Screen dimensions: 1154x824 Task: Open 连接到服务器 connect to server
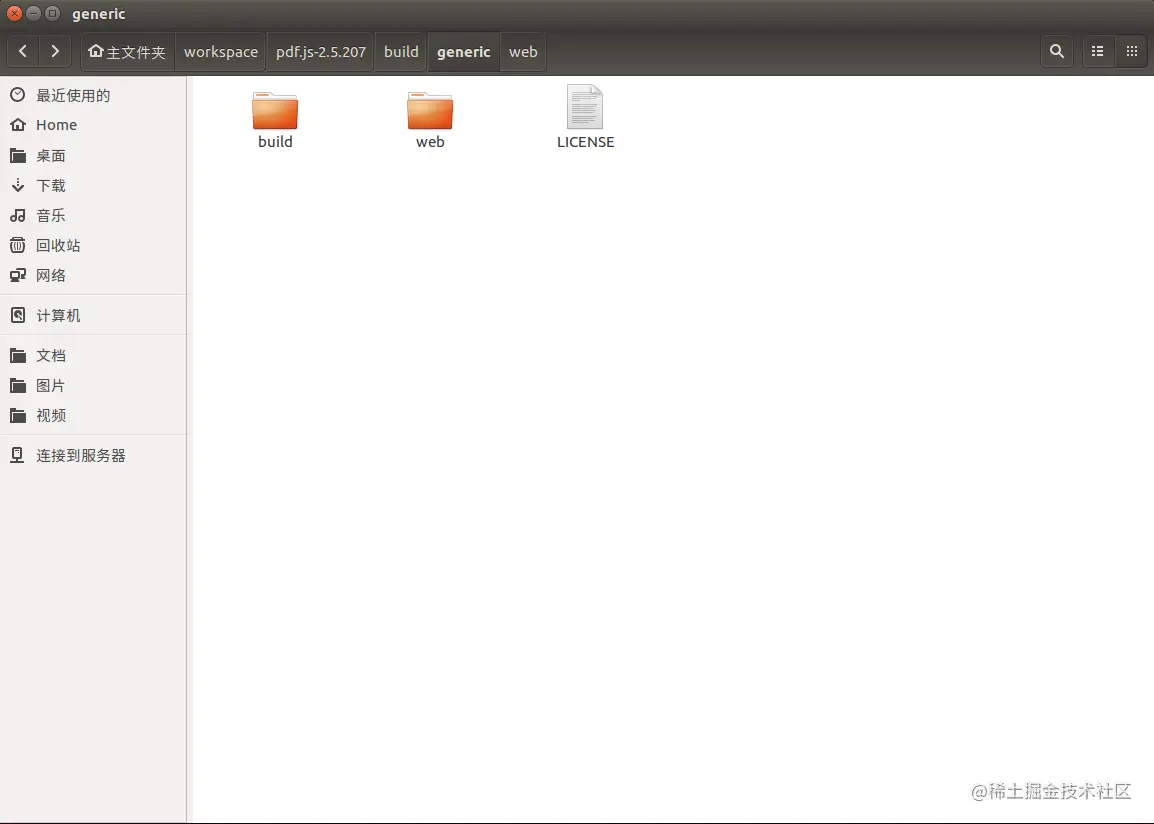click(x=93, y=455)
